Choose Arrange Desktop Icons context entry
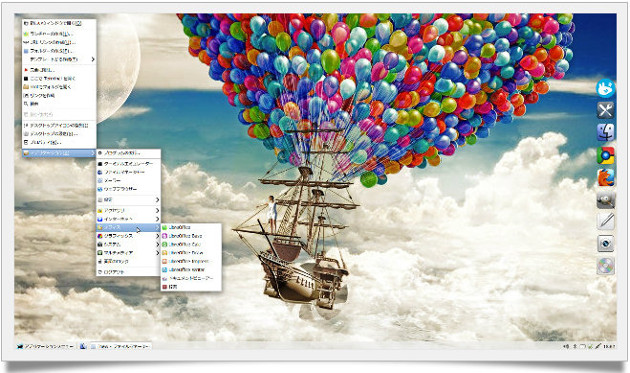Image resolution: width=630 pixels, height=373 pixels. point(59,125)
